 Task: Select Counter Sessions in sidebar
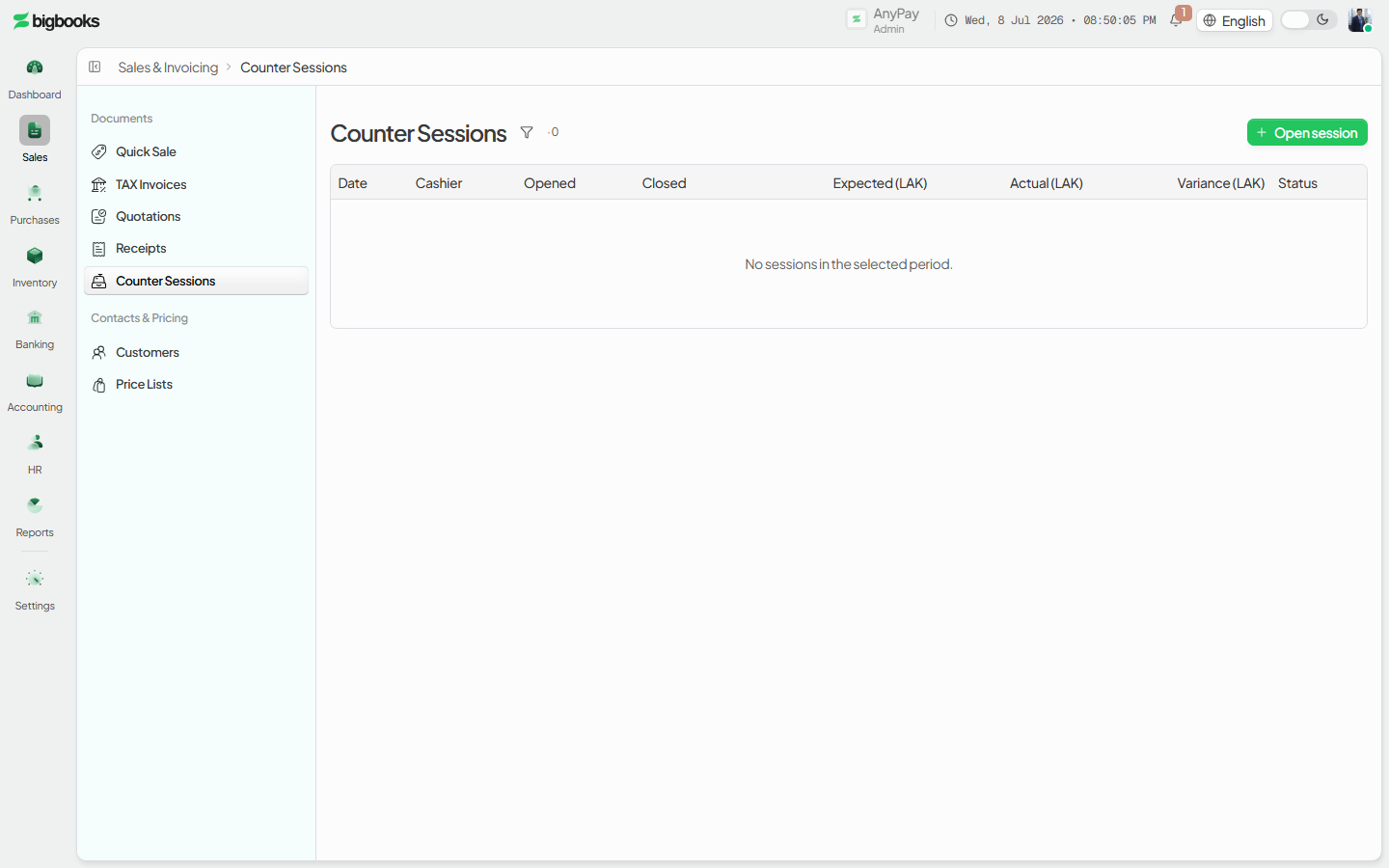pos(197,281)
